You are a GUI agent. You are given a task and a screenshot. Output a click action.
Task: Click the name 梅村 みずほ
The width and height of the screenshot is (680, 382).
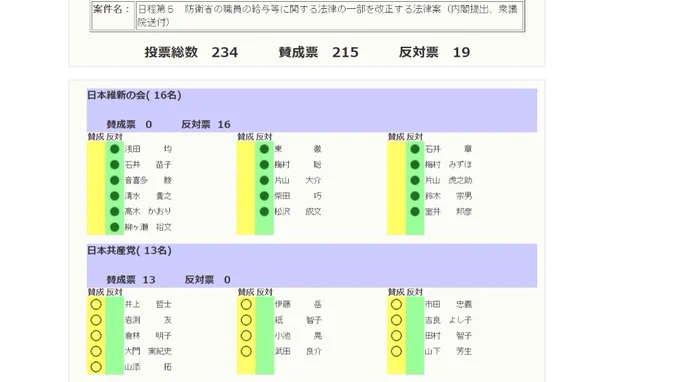pyautogui.click(x=448, y=165)
